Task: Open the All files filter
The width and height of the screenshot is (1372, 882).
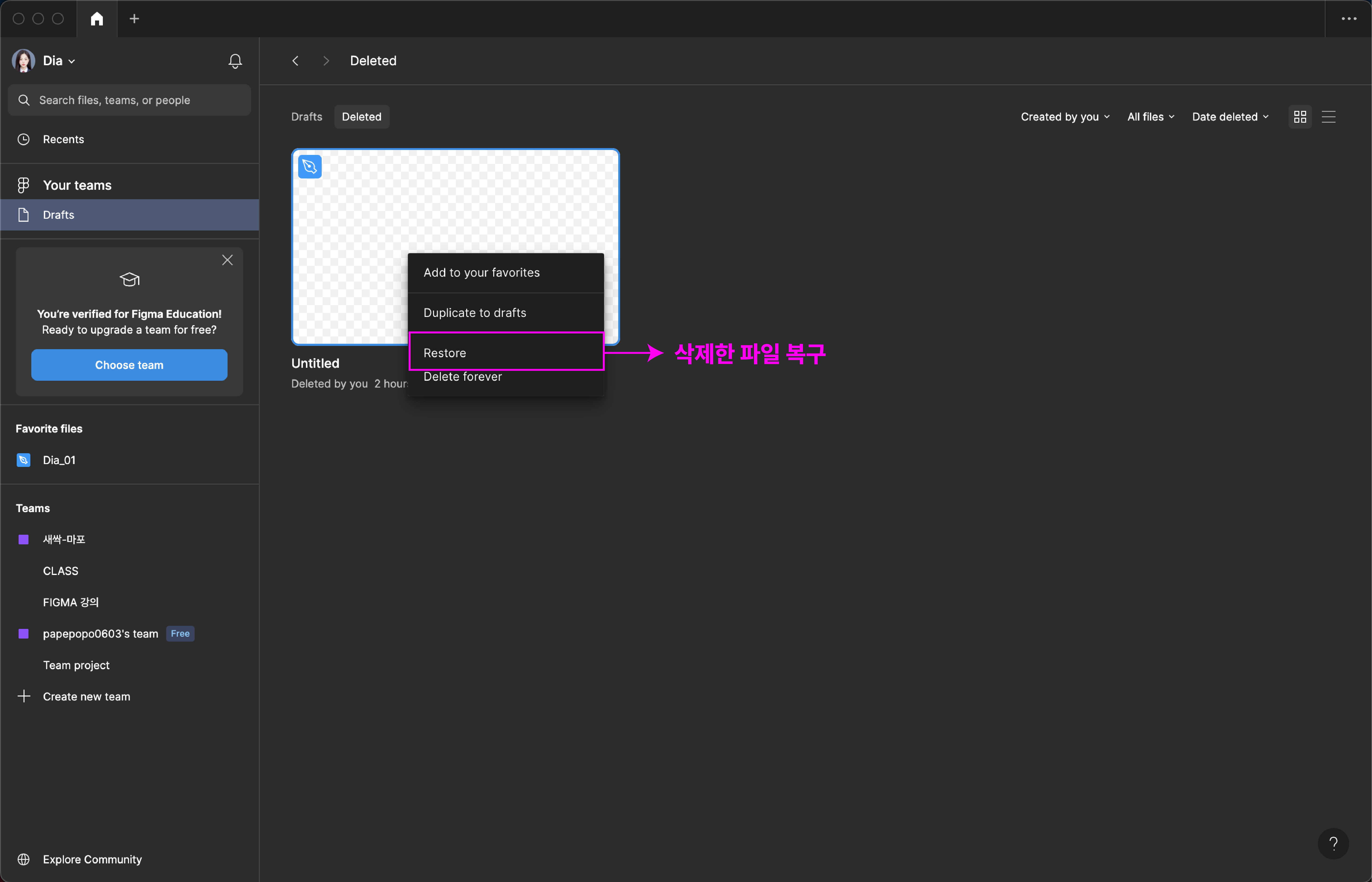Action: coord(1151,117)
